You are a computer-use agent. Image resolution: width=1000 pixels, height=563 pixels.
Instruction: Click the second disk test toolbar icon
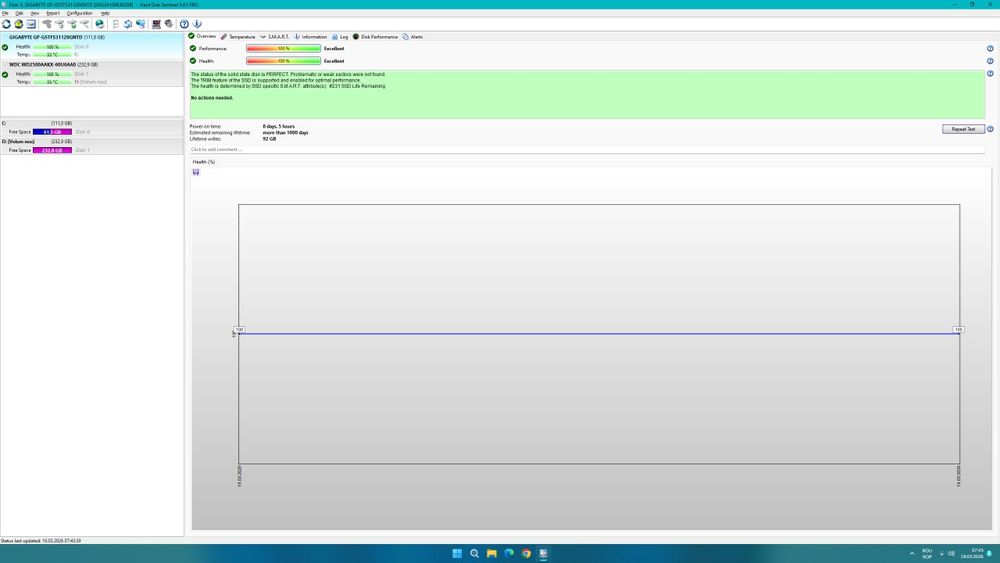(x=59, y=24)
